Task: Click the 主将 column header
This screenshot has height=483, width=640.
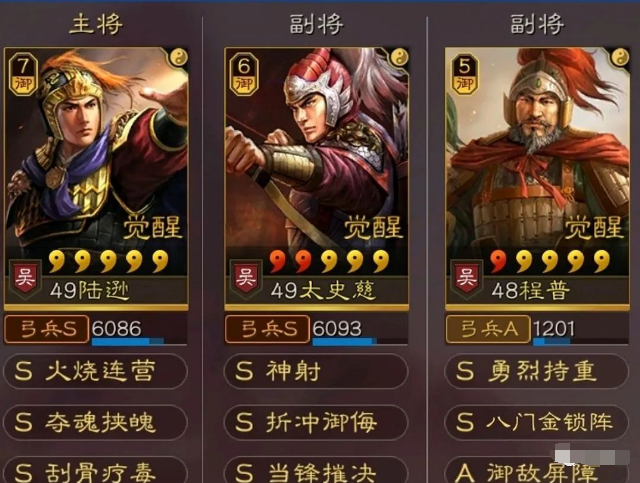Action: (x=96, y=24)
